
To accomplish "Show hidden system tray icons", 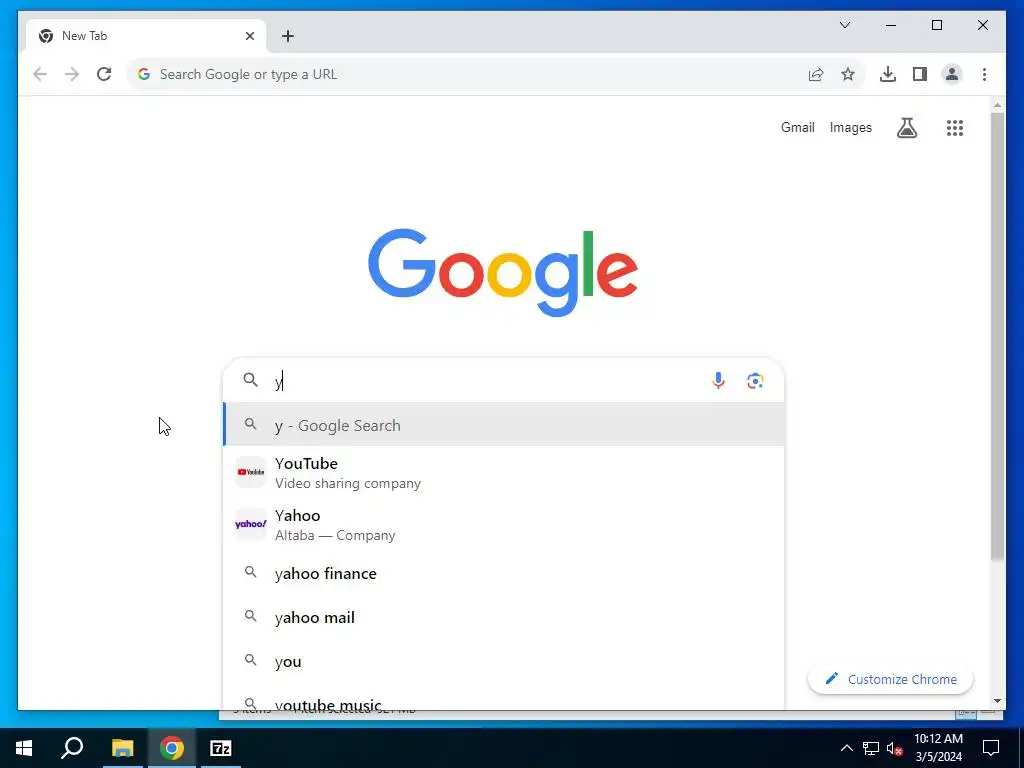I will (x=846, y=748).
